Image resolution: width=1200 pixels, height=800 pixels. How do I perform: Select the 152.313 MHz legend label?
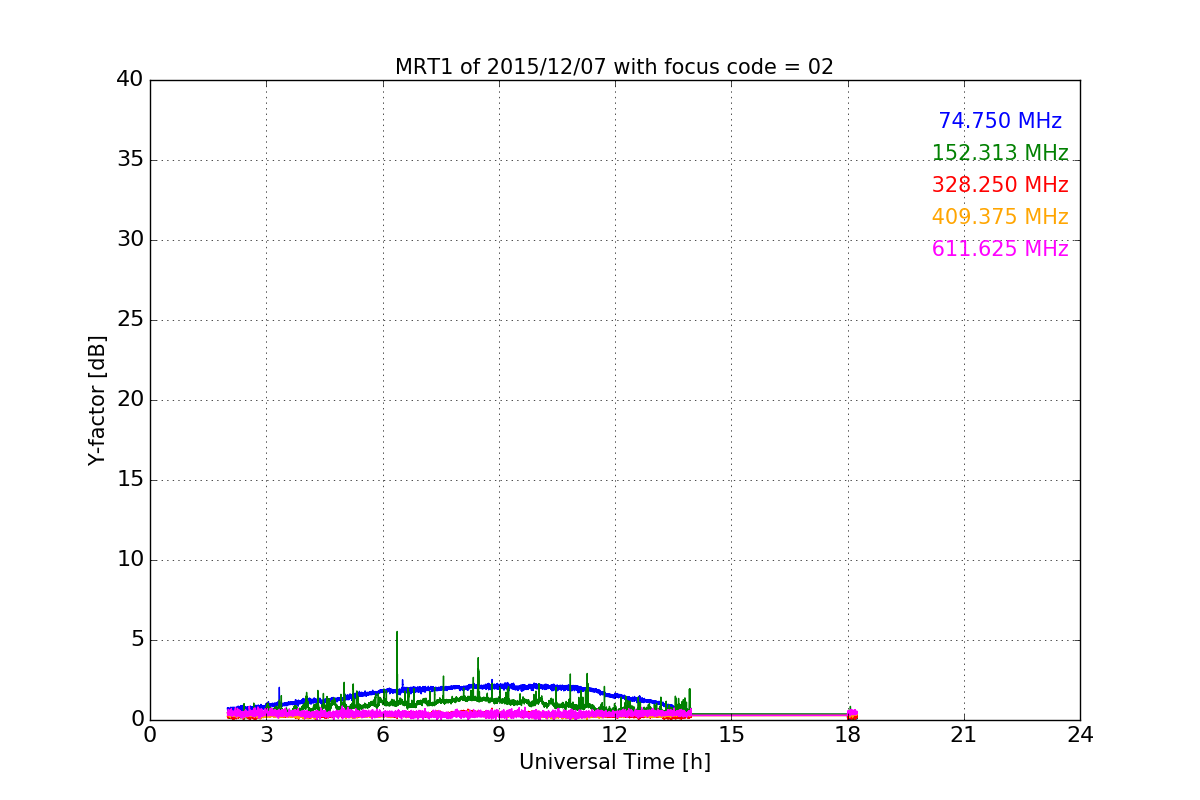1000,153
